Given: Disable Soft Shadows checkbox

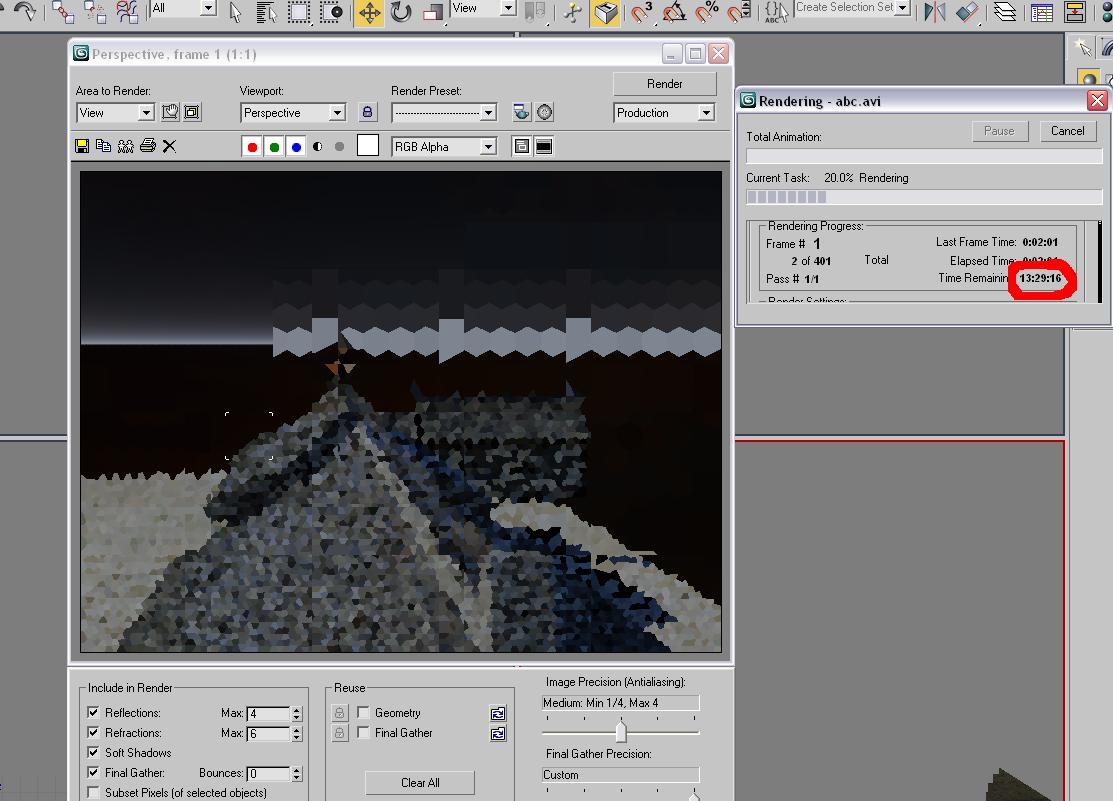Looking at the screenshot, I should (x=93, y=753).
